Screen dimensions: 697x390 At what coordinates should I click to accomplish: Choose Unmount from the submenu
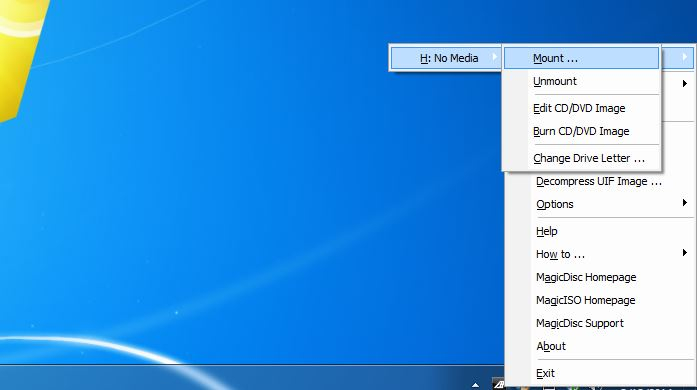point(581,81)
